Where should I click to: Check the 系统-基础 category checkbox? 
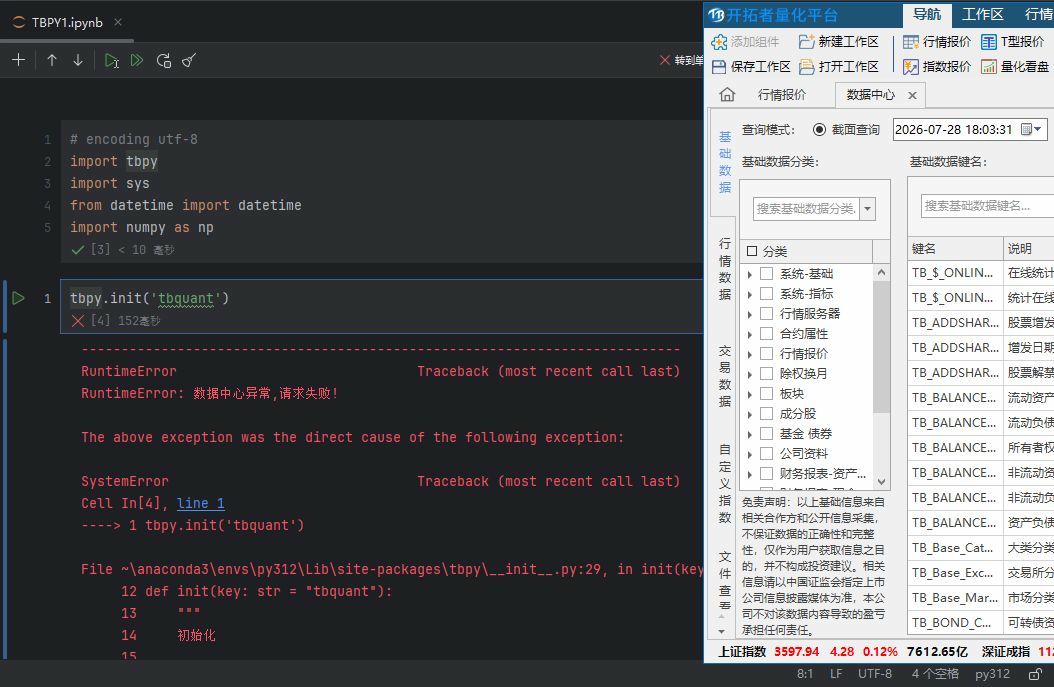tap(766, 274)
